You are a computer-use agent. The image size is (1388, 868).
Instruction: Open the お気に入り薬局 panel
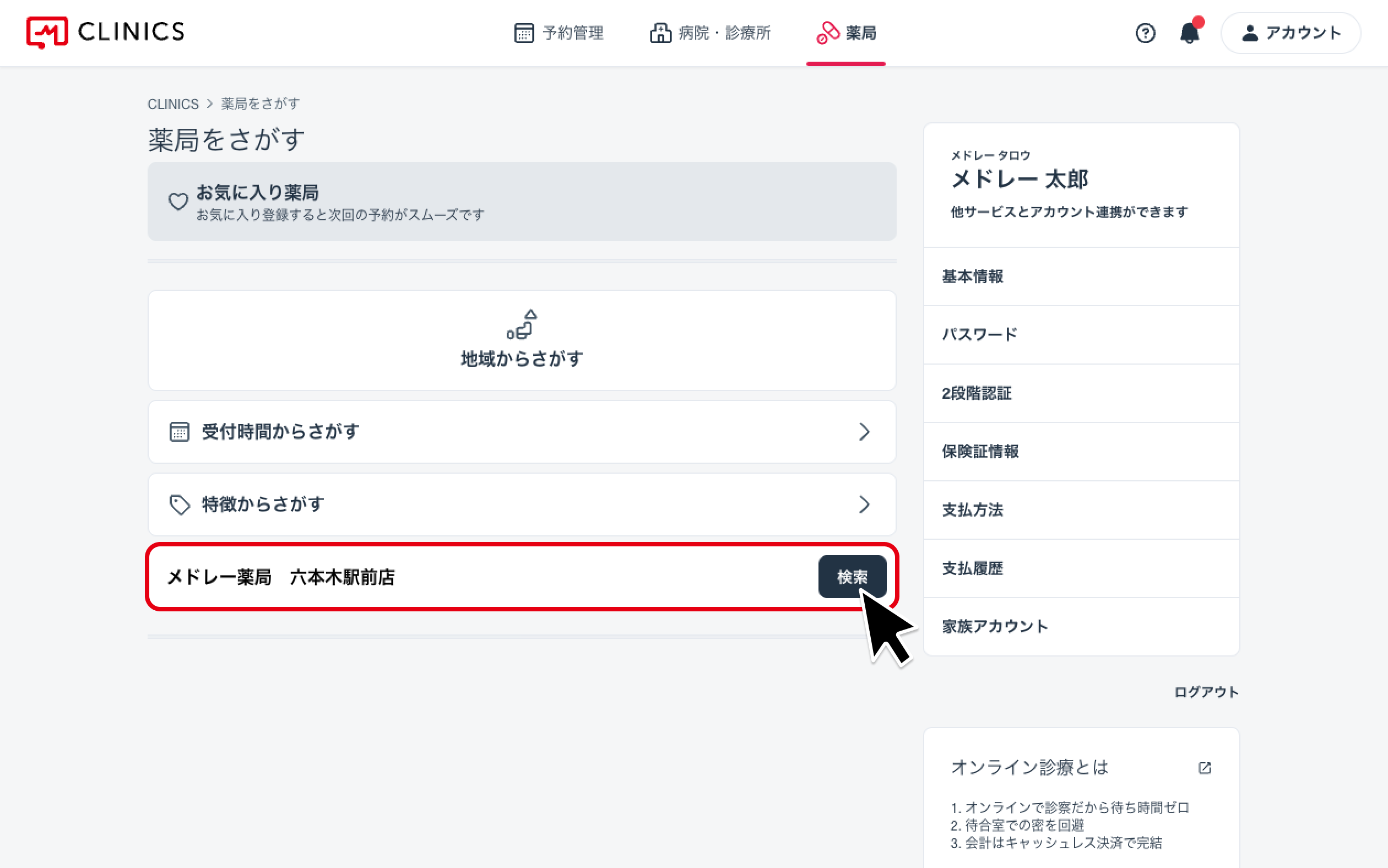[x=522, y=202]
